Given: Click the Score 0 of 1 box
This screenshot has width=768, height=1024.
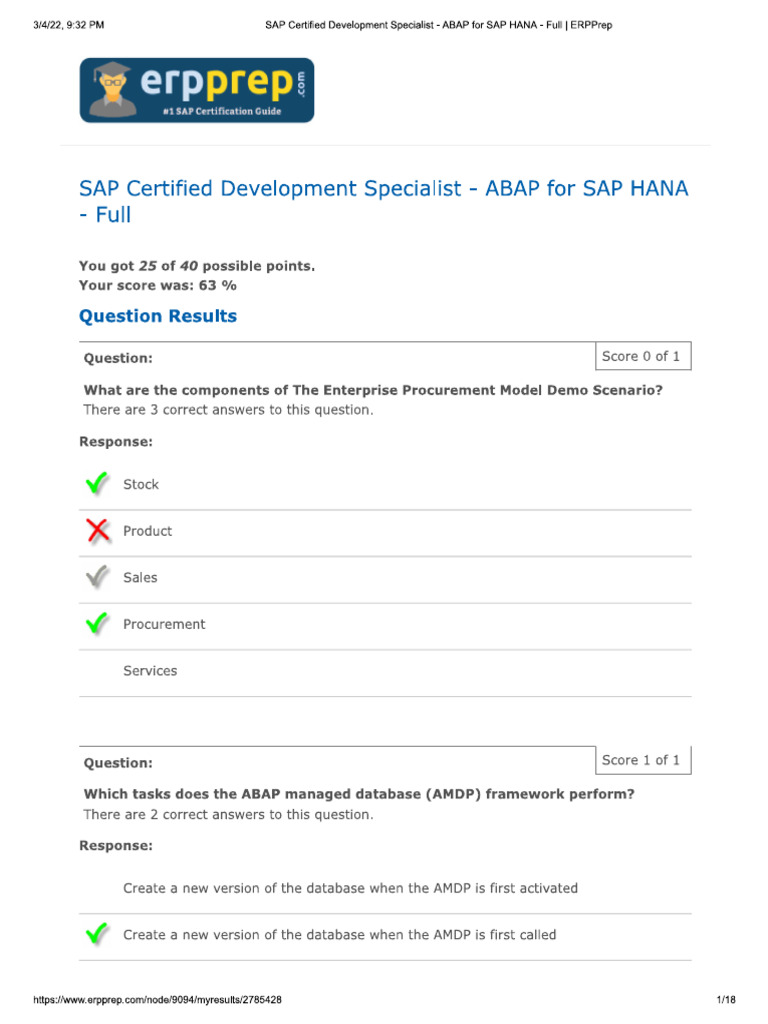Looking at the screenshot, I should click(641, 357).
